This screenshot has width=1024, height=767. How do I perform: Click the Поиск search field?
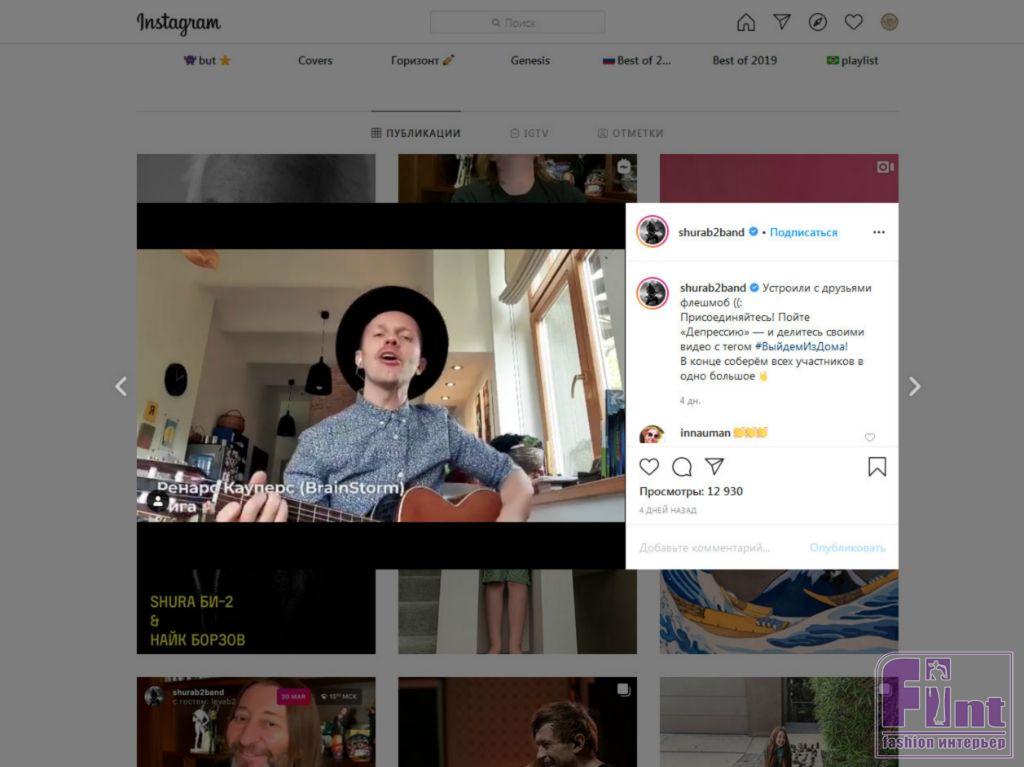click(x=517, y=22)
